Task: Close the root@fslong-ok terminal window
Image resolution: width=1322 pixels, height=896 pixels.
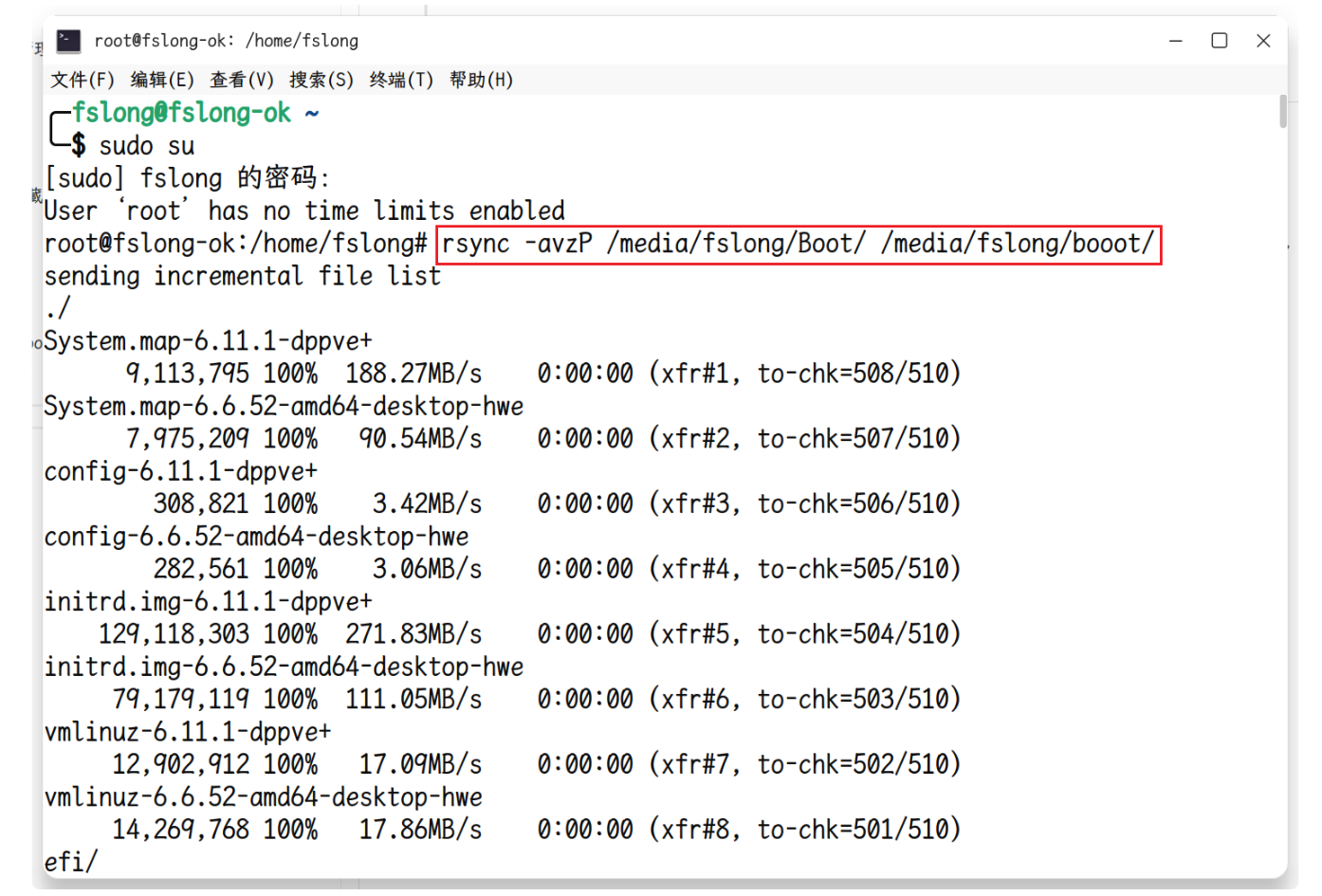Action: (x=1263, y=41)
